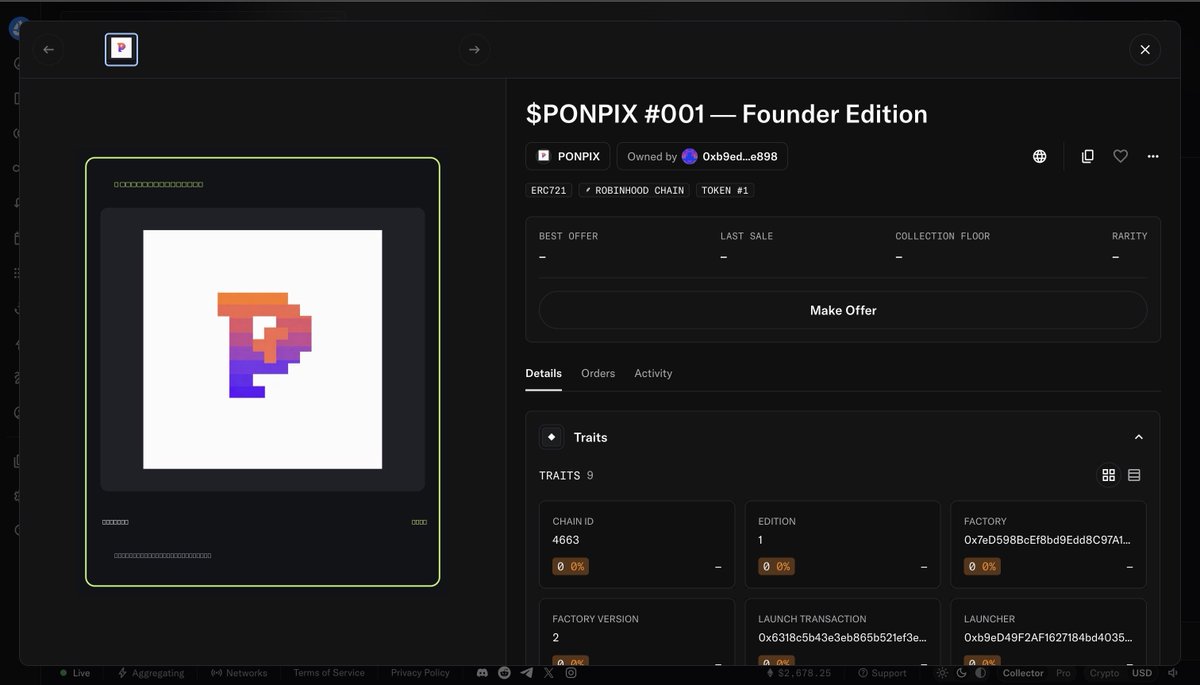Open the Instagram icon in footer

tap(571, 673)
